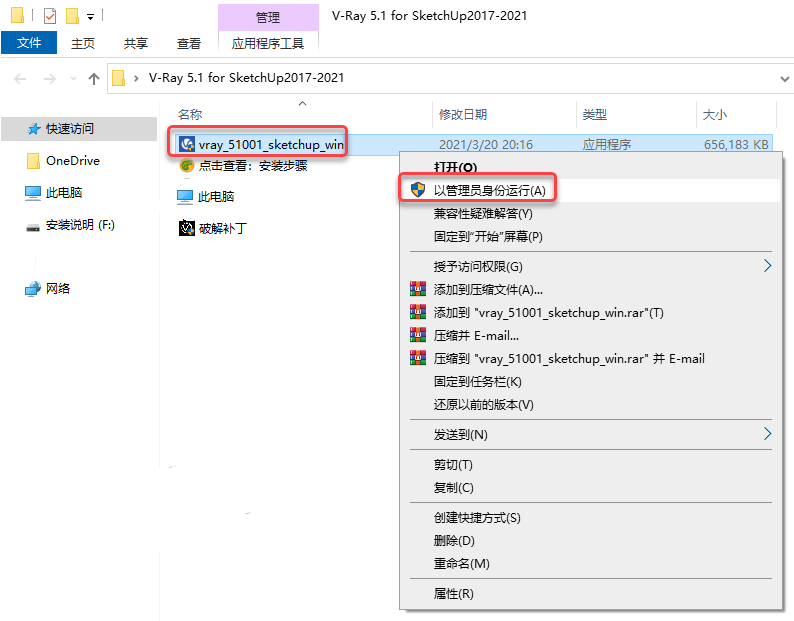Choose 还原以前的版本(V)
Viewport: 794px width, 621px height.
590,405
